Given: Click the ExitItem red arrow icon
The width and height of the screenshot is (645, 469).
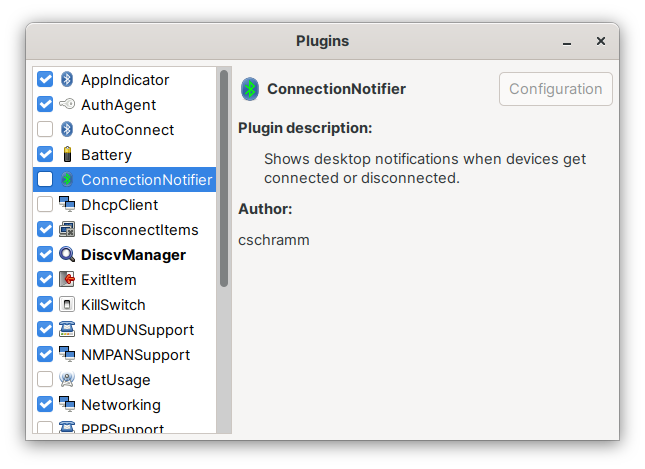Looking at the screenshot, I should [67, 279].
